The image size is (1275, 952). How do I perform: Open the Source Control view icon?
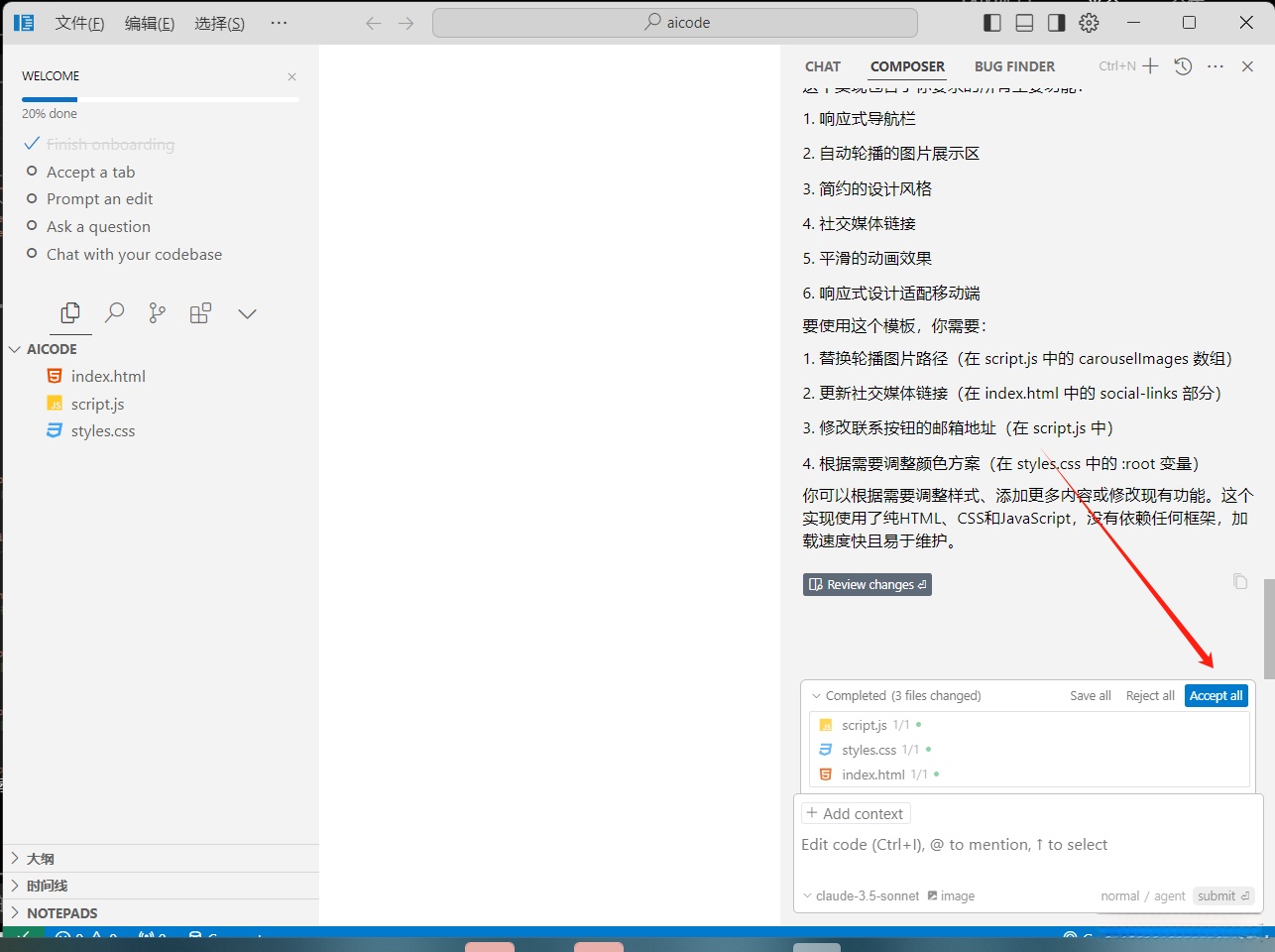click(158, 313)
